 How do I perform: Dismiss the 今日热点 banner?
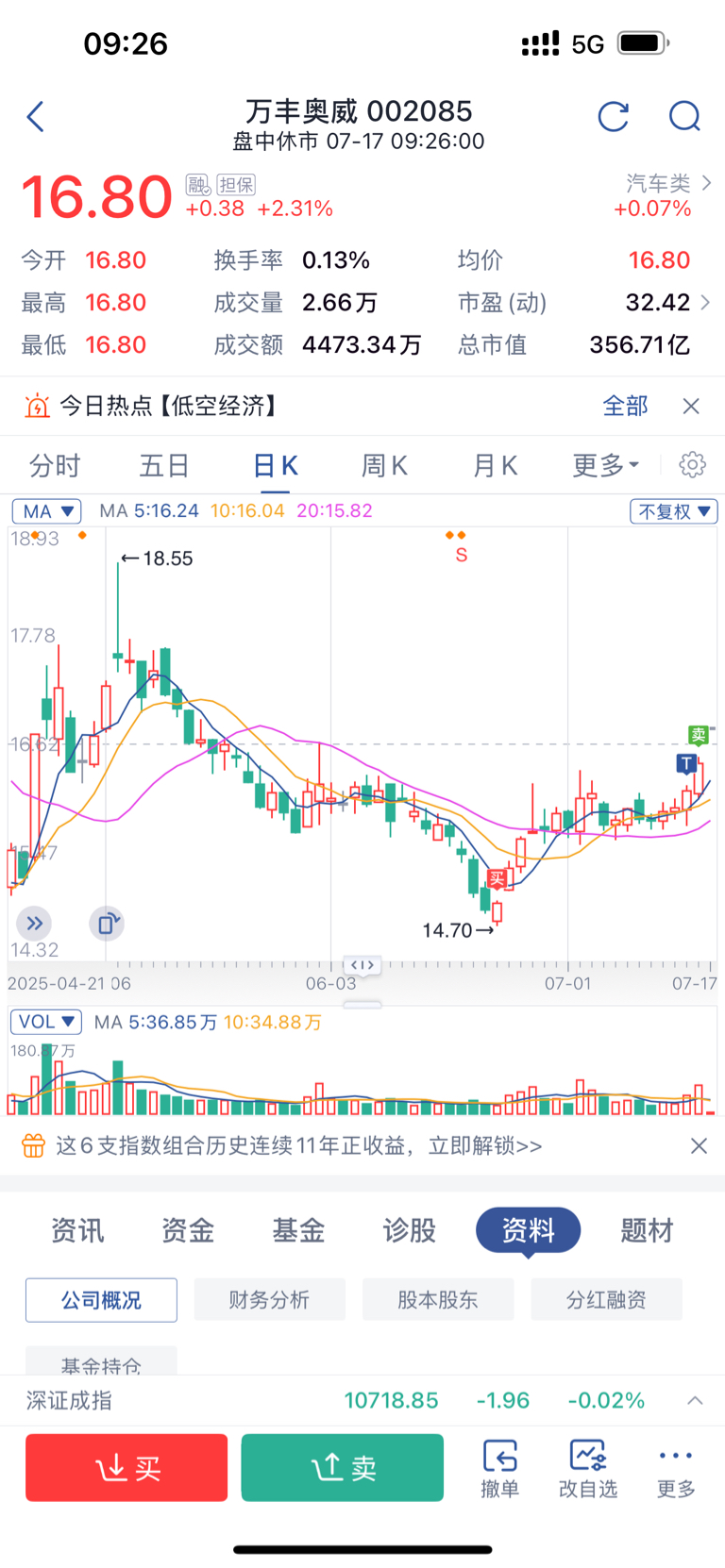pyautogui.click(x=691, y=407)
